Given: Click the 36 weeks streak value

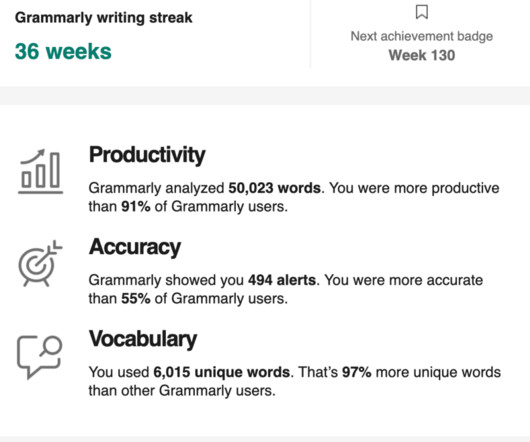Looking at the screenshot, I should (63, 51).
